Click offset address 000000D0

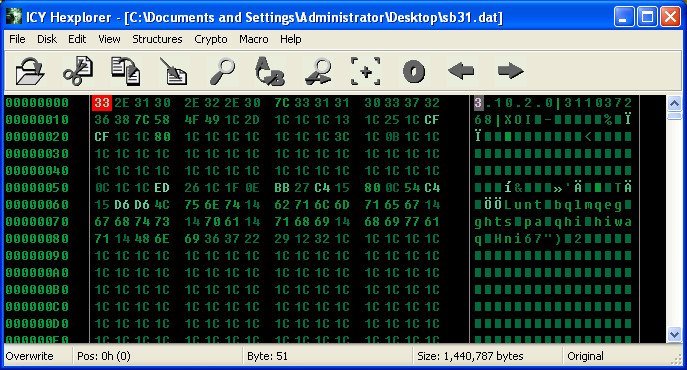[37, 324]
